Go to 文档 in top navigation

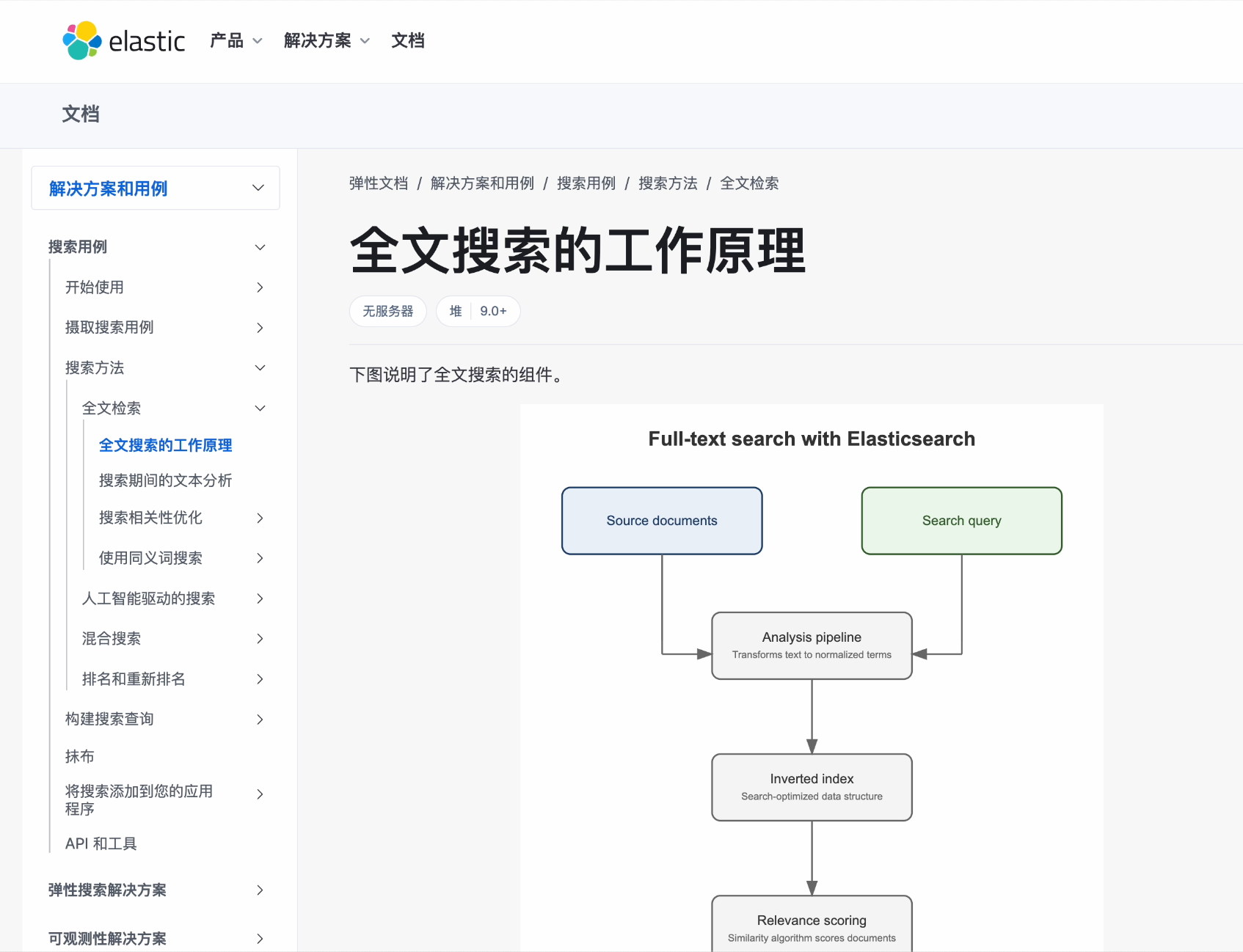[x=408, y=41]
